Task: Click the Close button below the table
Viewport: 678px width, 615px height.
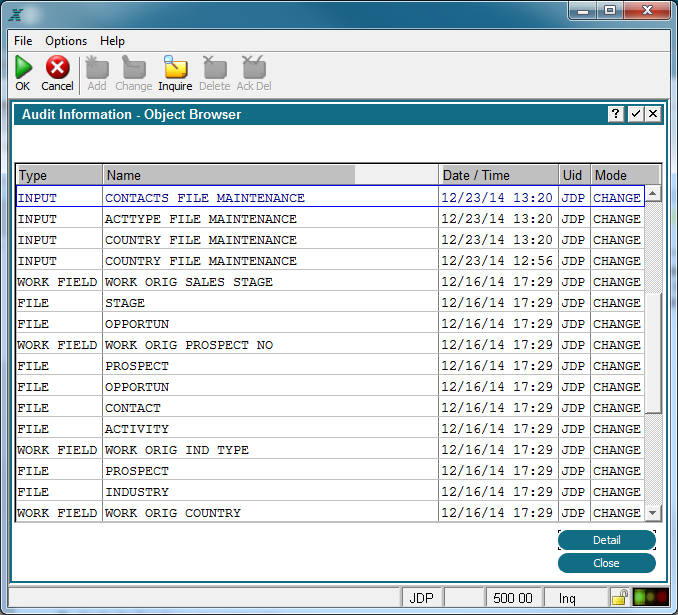Action: [x=607, y=563]
